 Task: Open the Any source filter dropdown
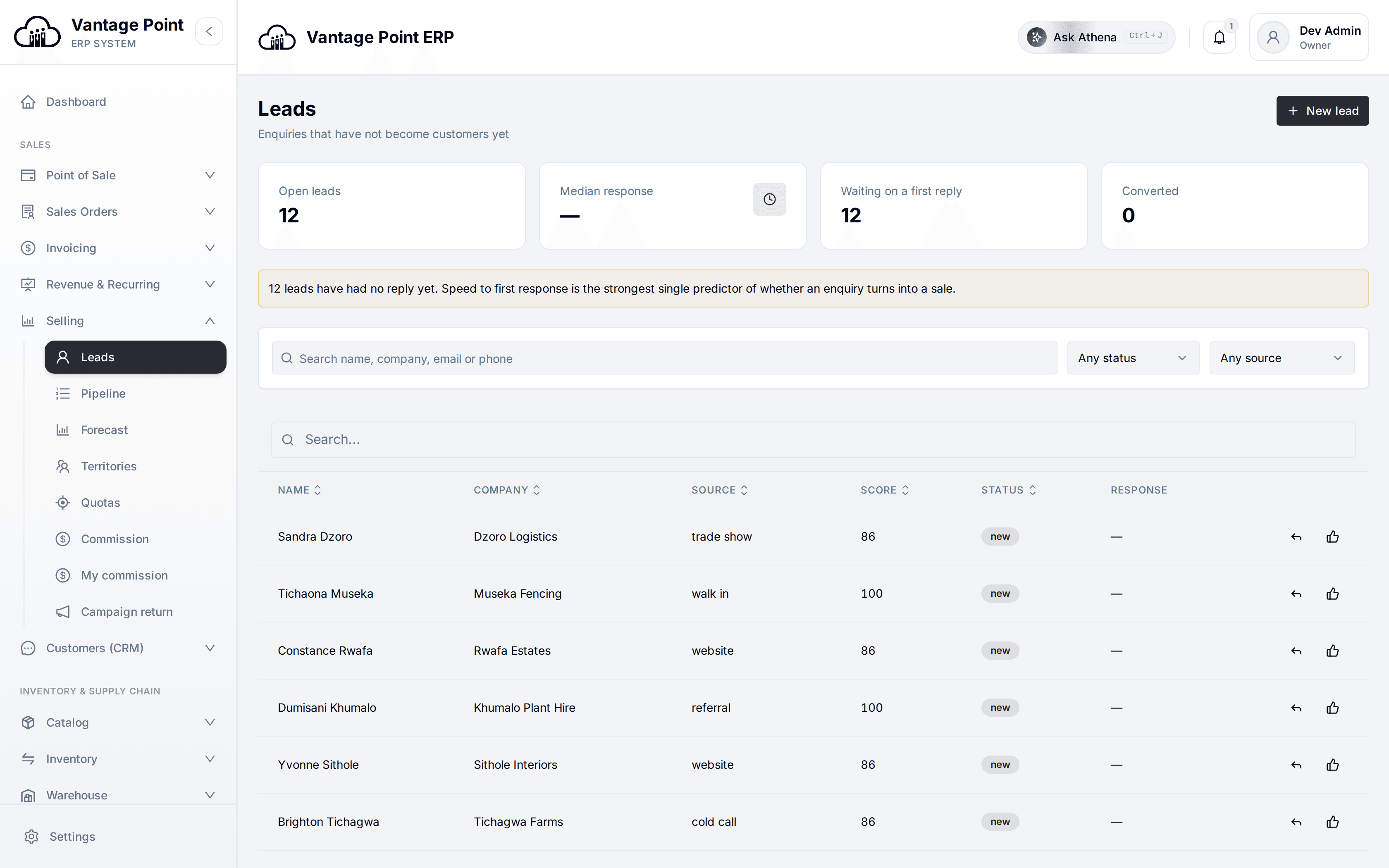pos(1282,358)
